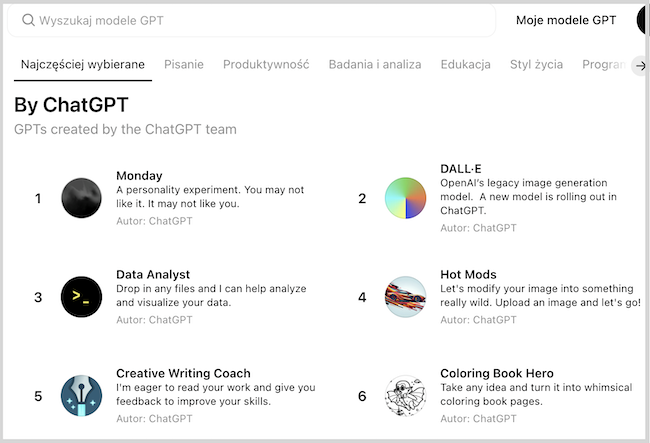Image resolution: width=650 pixels, height=443 pixels.
Task: Open the Coloring Book Hero sketch icon
Action: point(405,396)
